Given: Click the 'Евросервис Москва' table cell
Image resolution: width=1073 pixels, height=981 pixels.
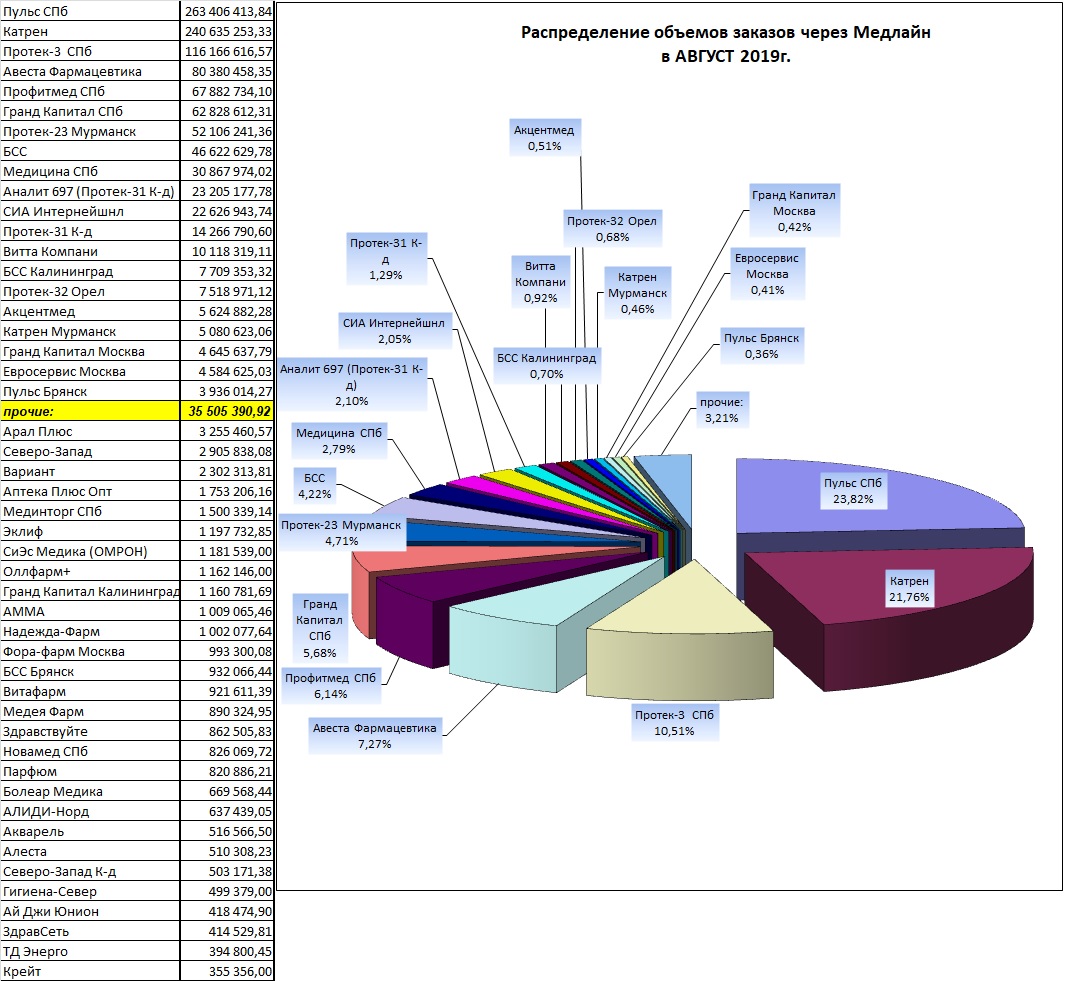Looking at the screenshot, I should point(90,371).
